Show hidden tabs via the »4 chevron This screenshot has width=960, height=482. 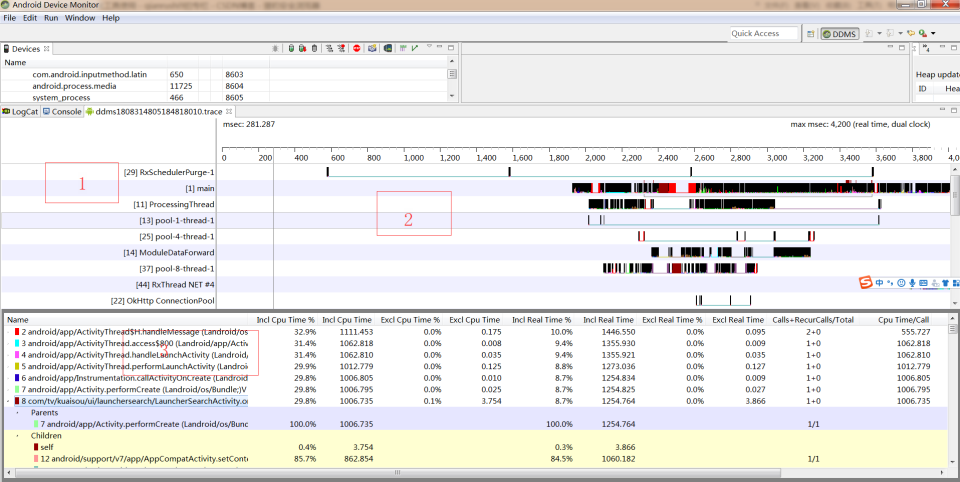point(926,48)
